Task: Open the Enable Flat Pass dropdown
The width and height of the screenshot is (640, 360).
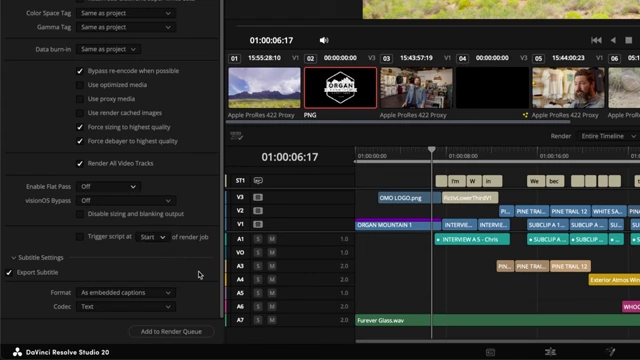Action: 108,187
